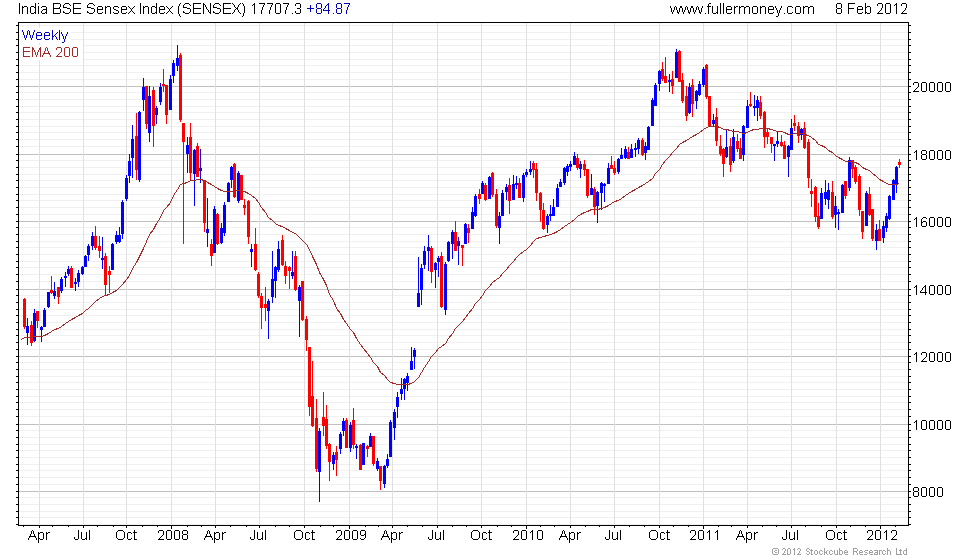Click the 8000 price axis label
The height and width of the screenshot is (560, 960).
click(928, 493)
